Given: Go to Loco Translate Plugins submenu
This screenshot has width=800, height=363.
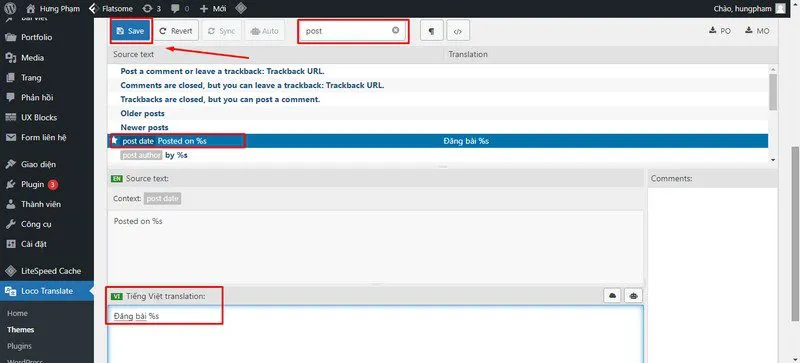Looking at the screenshot, I should 19,346.
